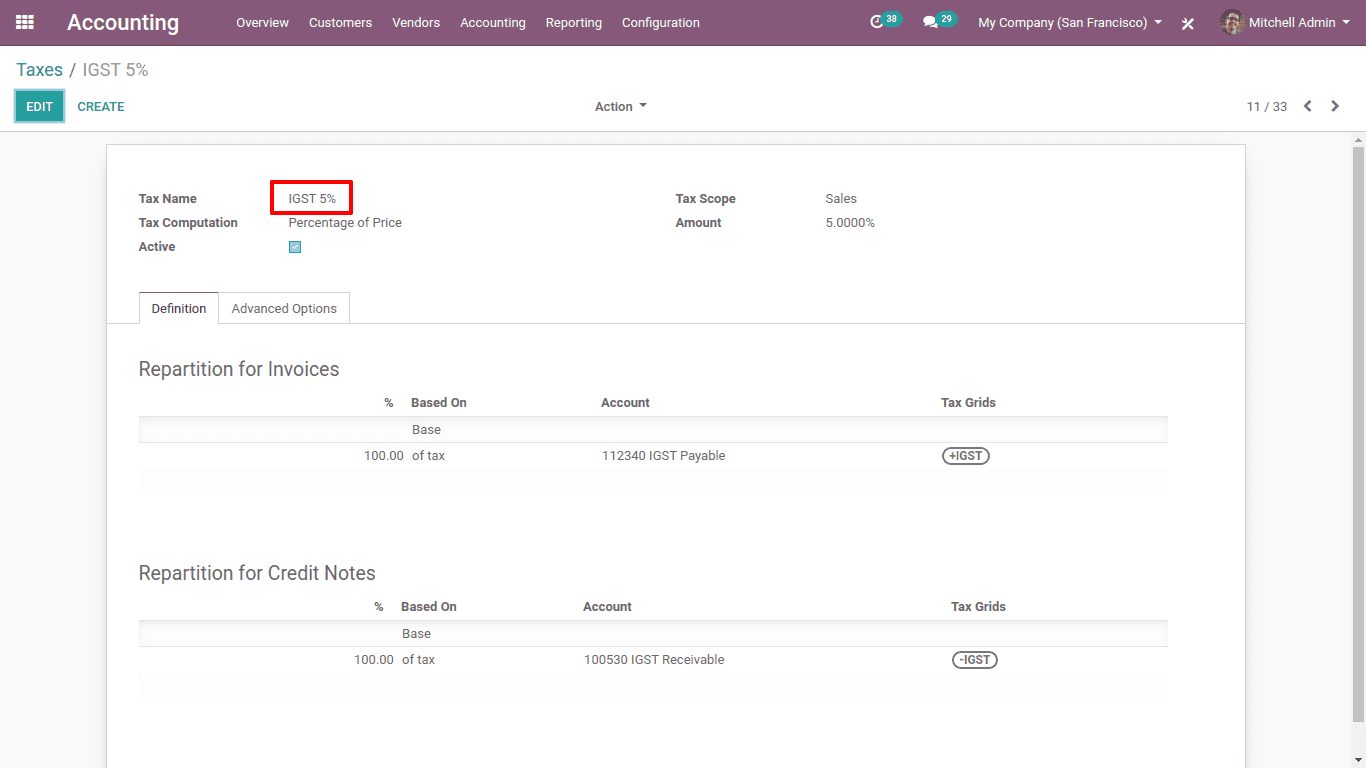Click the Tax Name value IGST 5%
The image size is (1366, 768).
[x=312, y=199]
